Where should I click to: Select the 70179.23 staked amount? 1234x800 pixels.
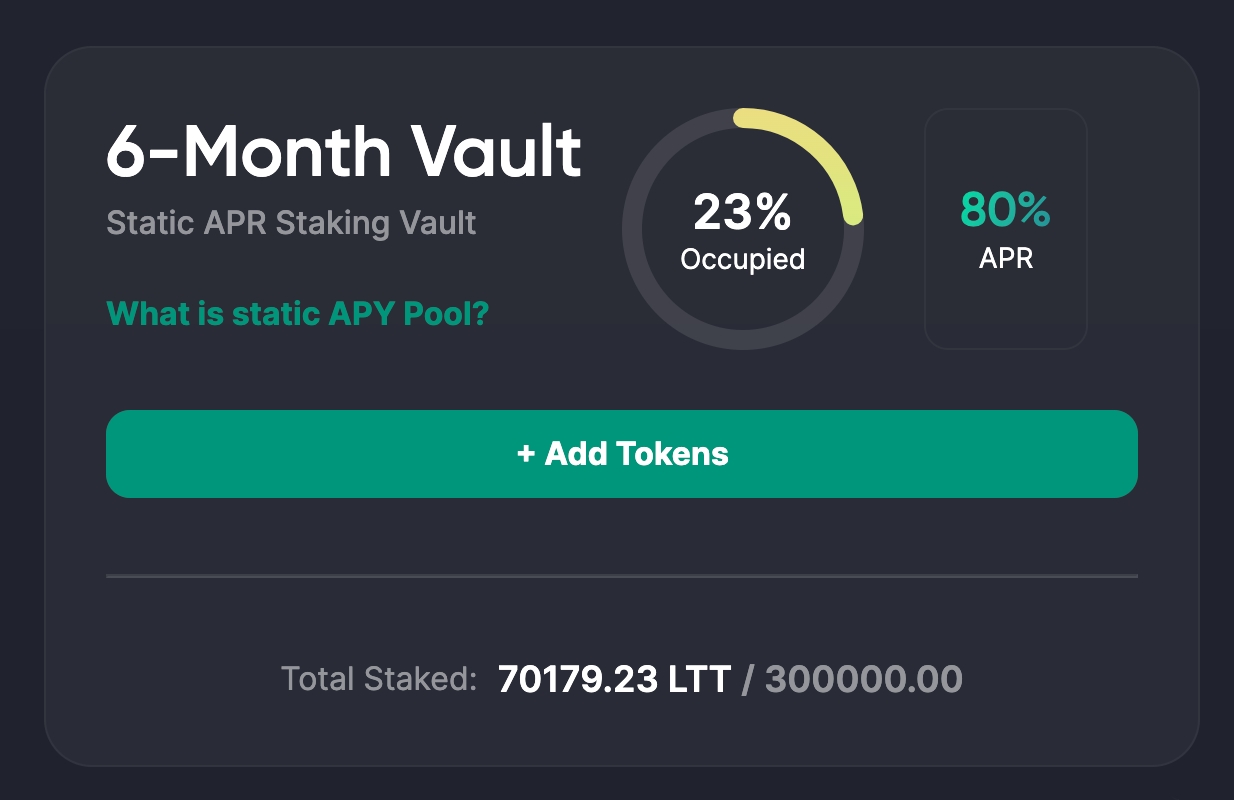click(x=577, y=679)
